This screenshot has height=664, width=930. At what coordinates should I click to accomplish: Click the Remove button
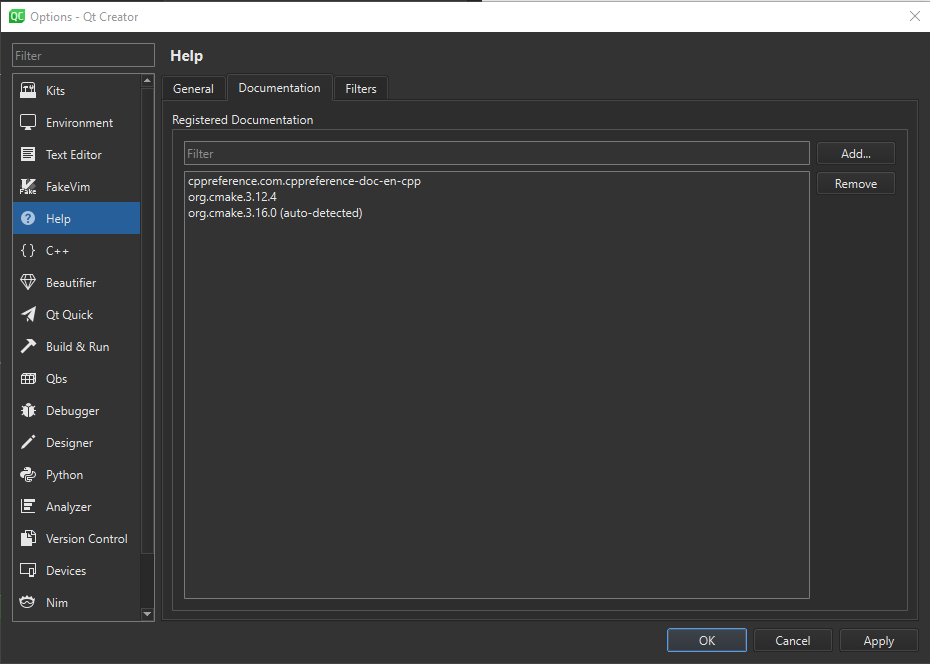(856, 184)
